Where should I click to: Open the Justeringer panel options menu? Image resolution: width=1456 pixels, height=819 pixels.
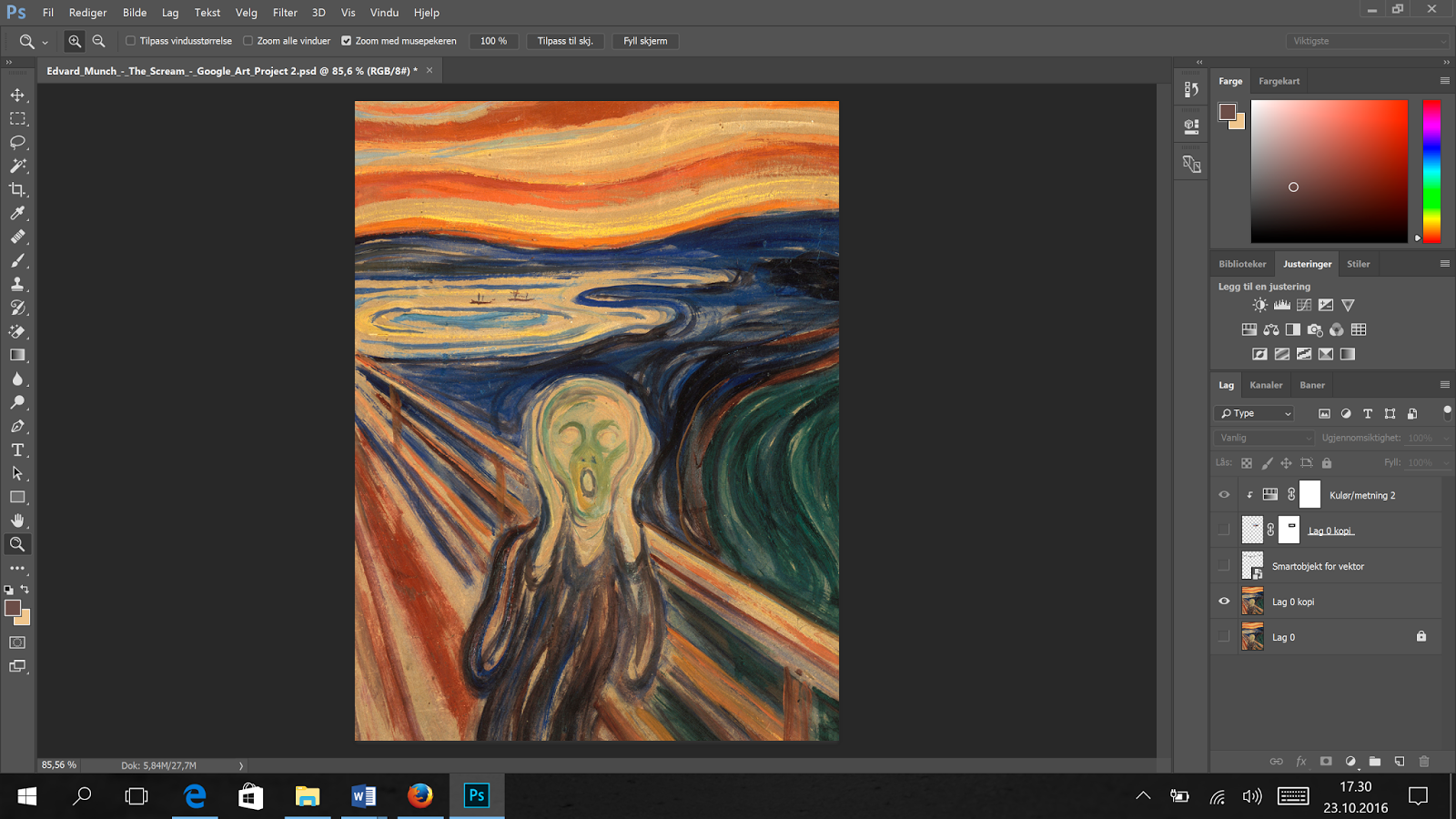pos(1444,264)
